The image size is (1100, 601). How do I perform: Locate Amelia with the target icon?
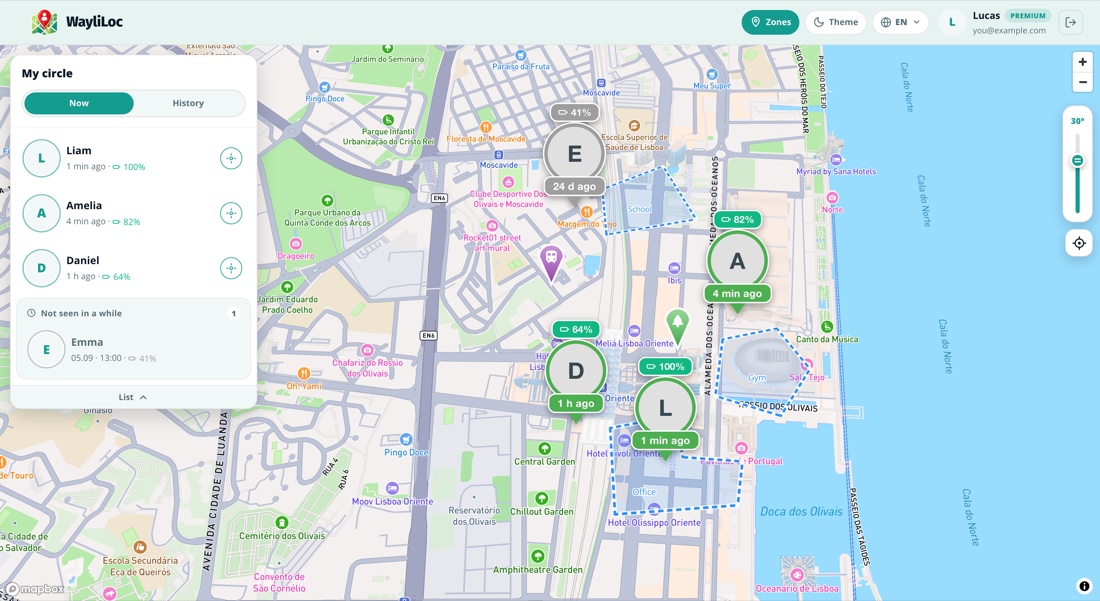231,213
